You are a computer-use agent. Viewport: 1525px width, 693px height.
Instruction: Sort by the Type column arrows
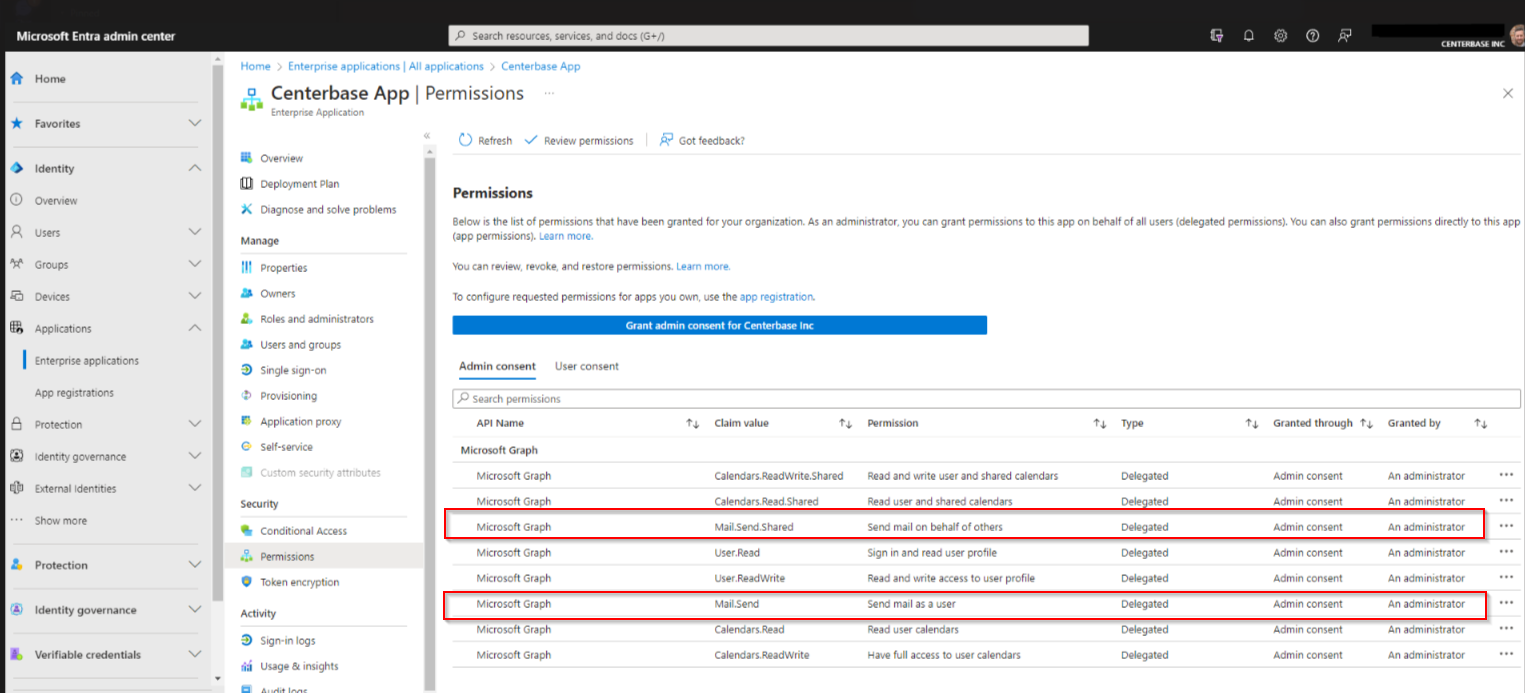coord(1251,424)
